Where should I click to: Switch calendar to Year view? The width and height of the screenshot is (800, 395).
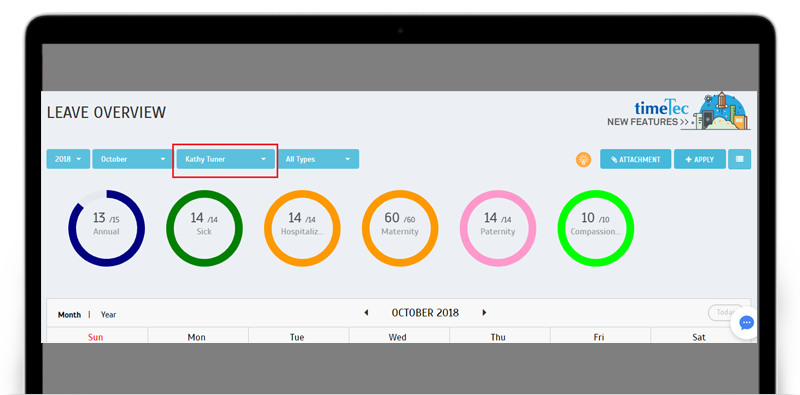[x=108, y=315]
